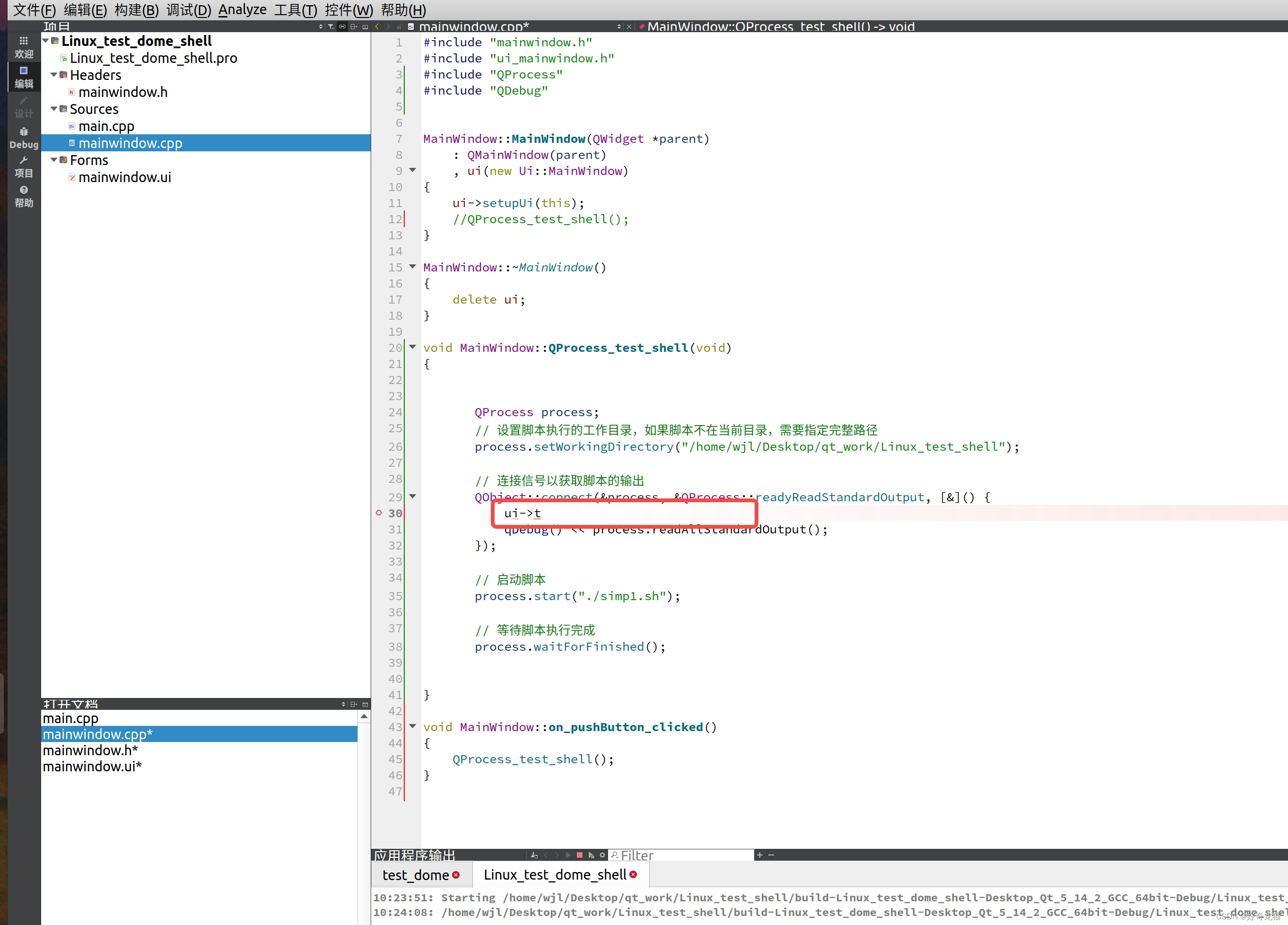Open mainwindow.h under Headers

[x=122, y=92]
